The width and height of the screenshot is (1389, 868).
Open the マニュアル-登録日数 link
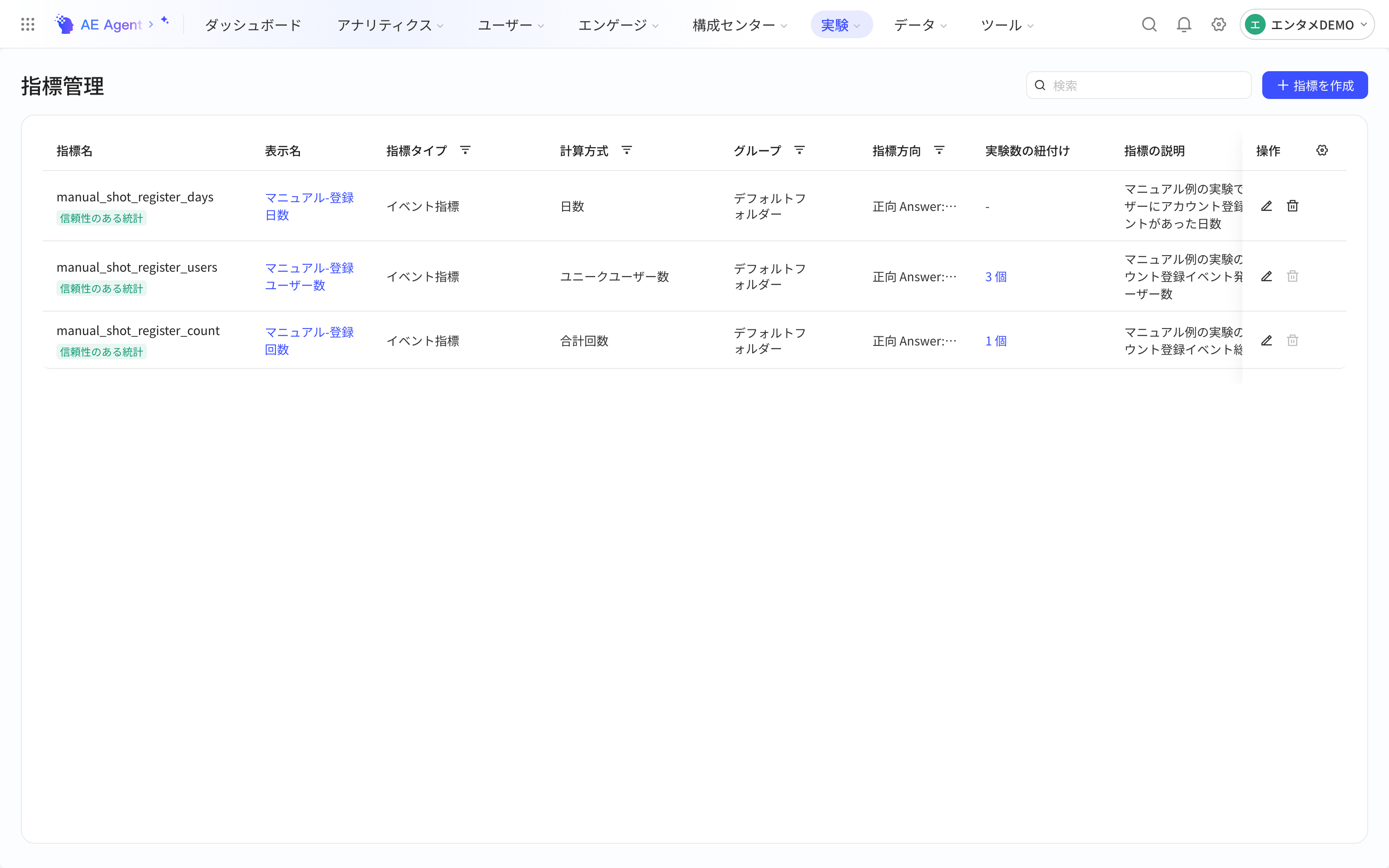coord(309,206)
